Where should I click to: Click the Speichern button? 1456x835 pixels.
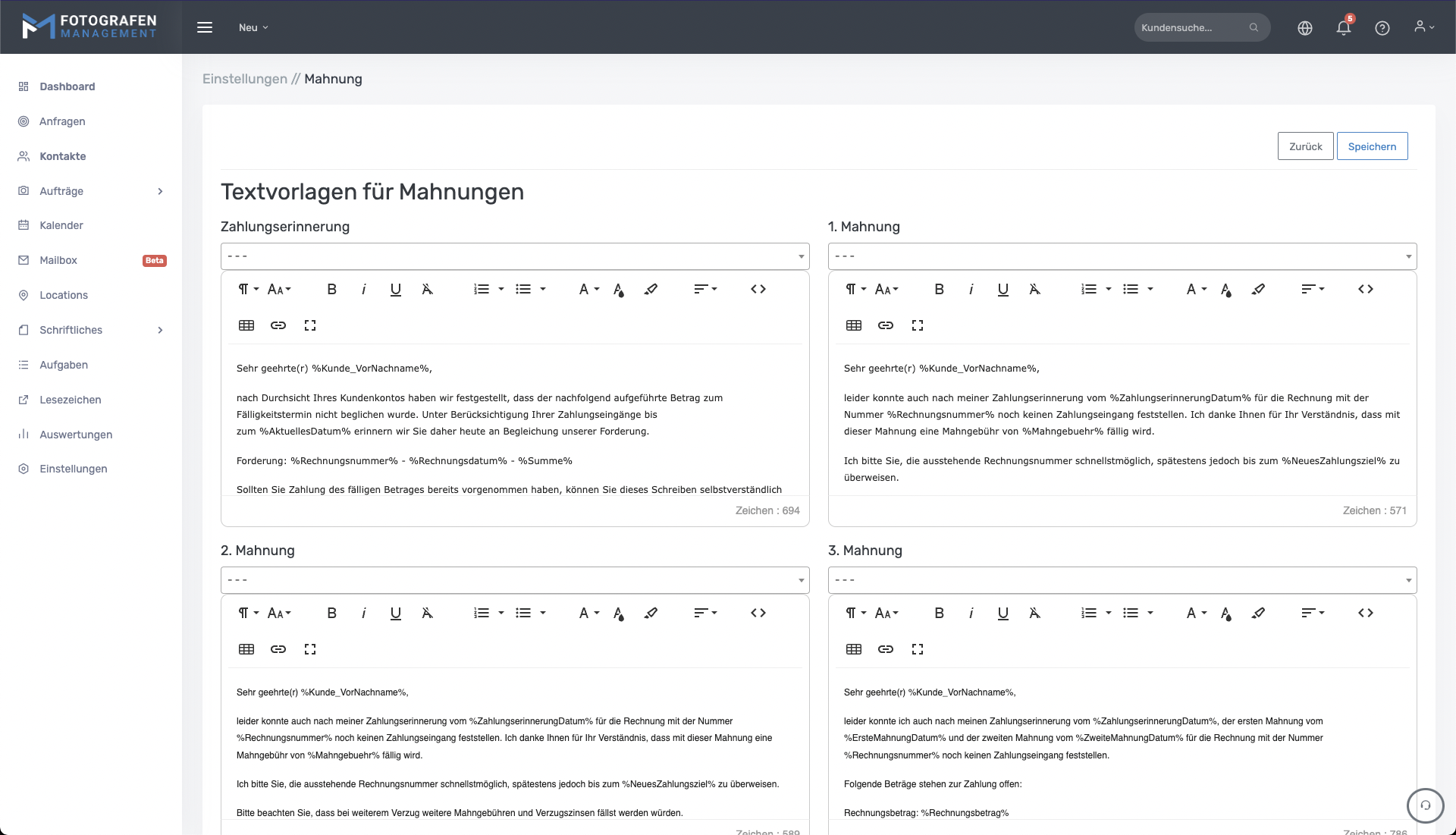click(1371, 146)
